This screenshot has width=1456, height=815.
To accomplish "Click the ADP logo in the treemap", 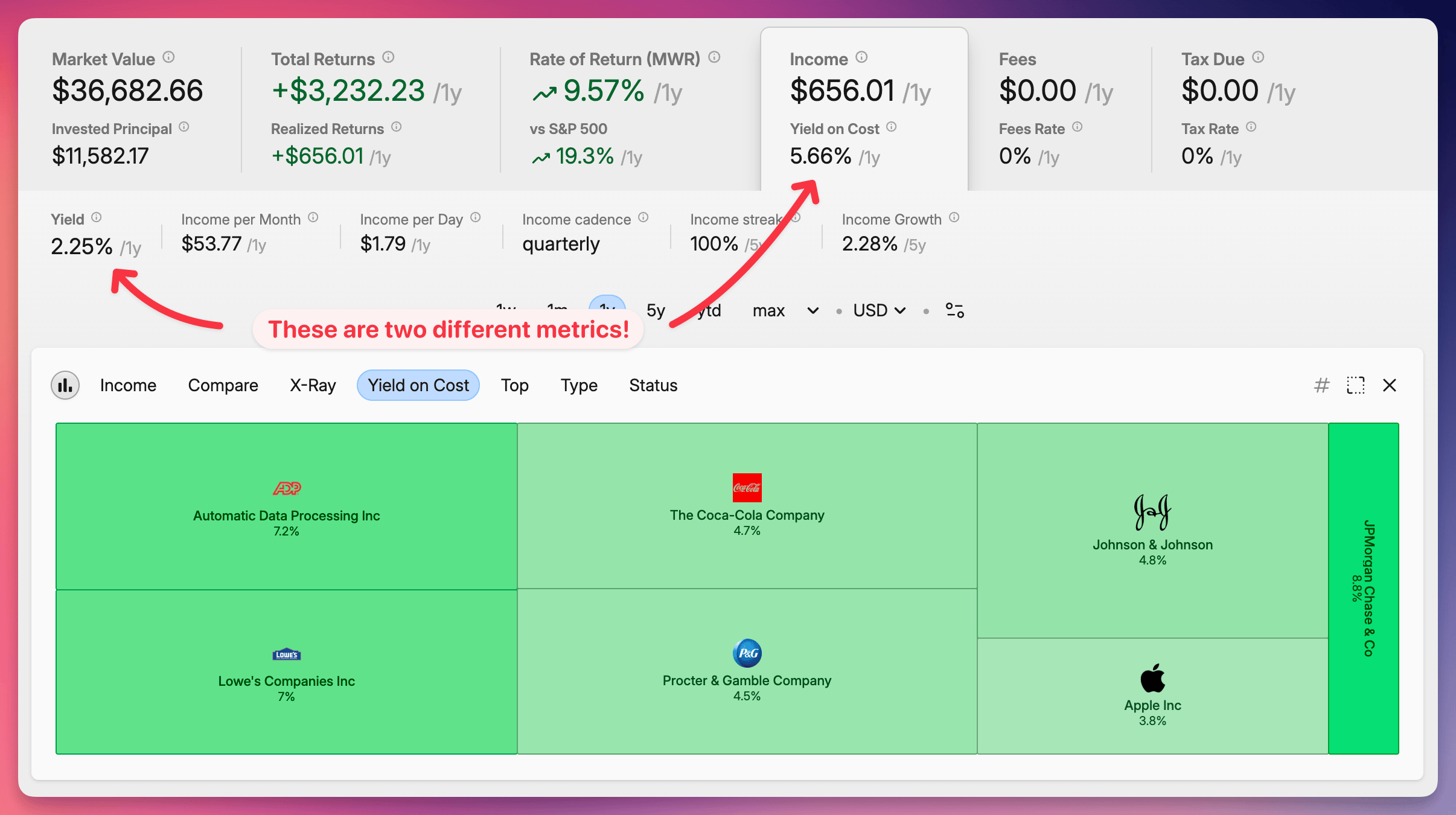I will (287, 488).
